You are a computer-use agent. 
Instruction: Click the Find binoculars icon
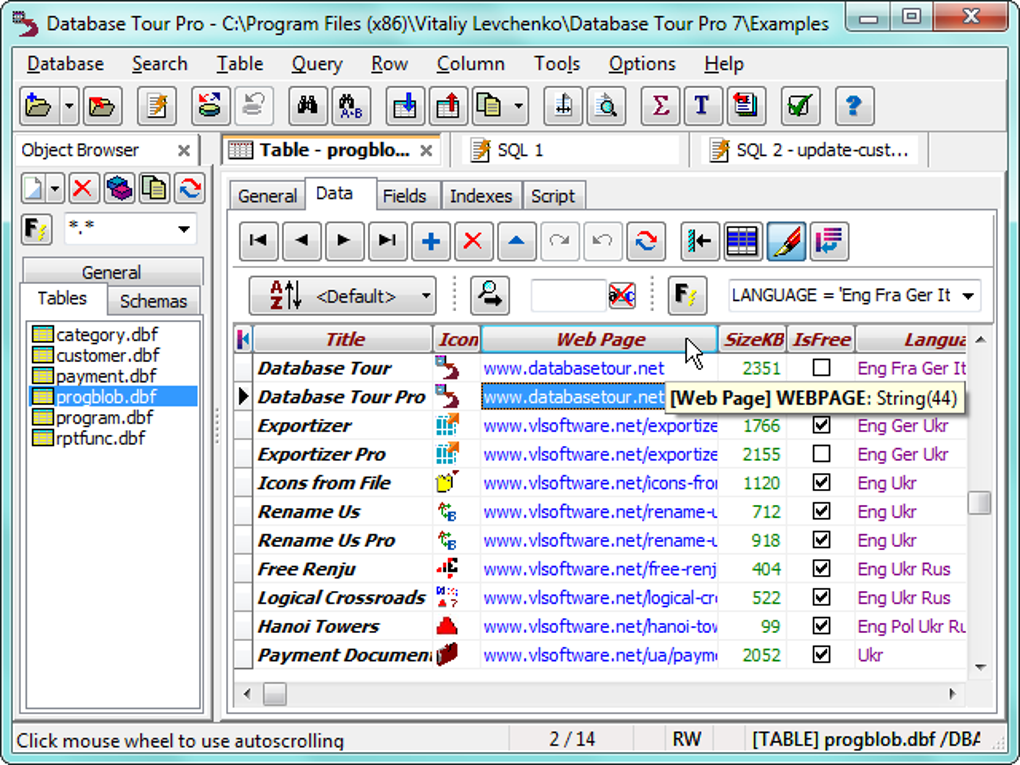[308, 105]
